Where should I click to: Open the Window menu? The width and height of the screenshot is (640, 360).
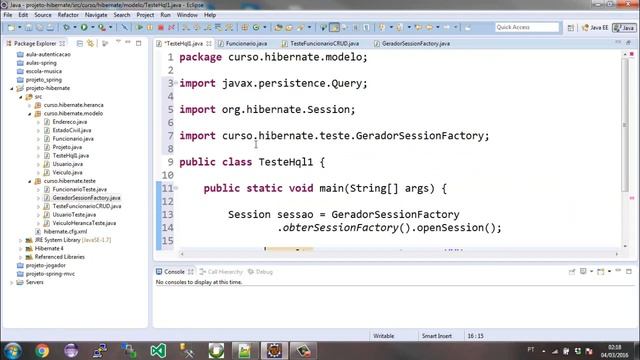coord(187,15)
